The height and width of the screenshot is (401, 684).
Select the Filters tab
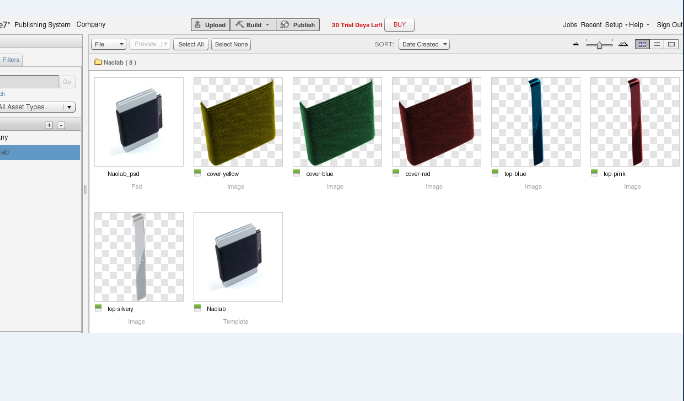11,60
